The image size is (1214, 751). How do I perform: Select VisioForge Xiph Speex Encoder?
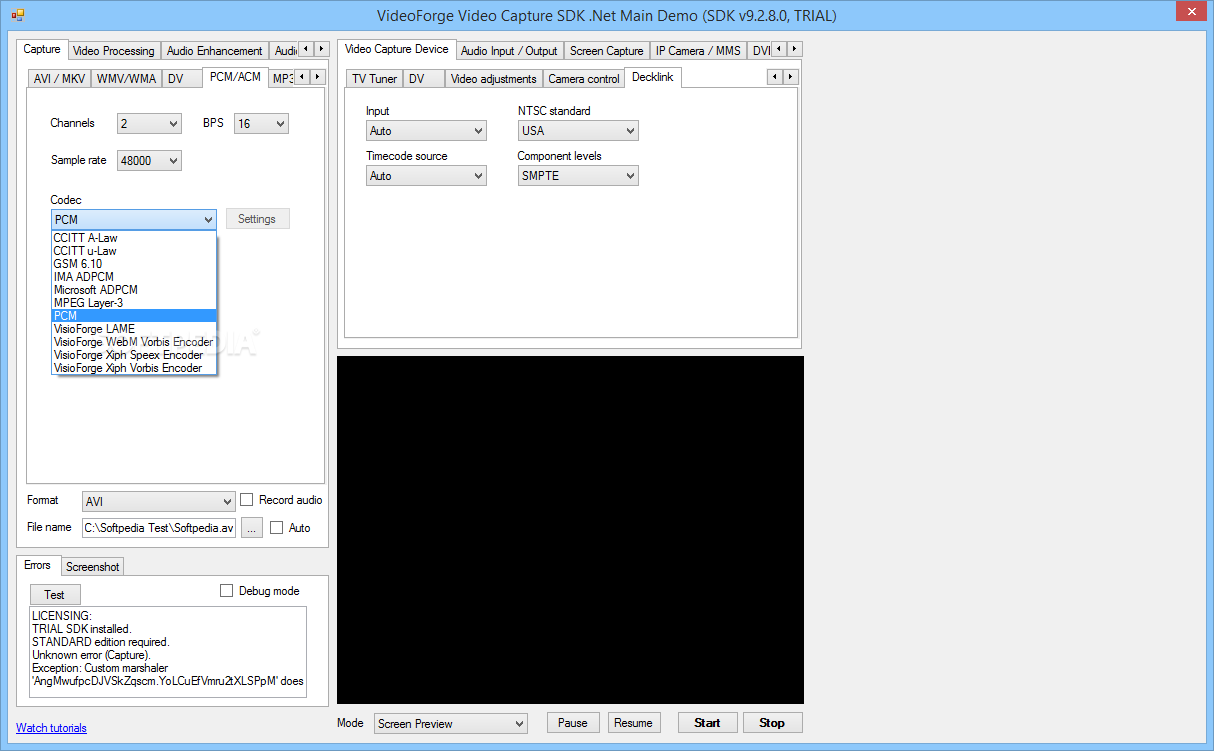pyautogui.click(x=134, y=355)
